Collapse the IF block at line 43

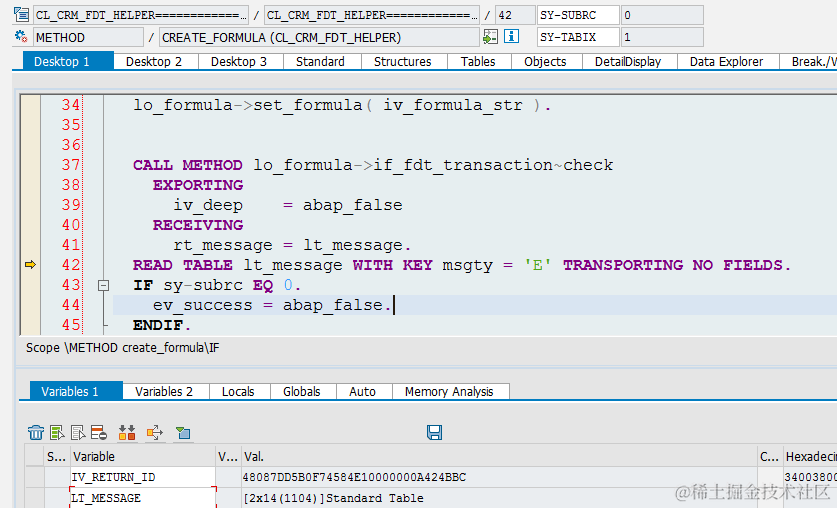pyautogui.click(x=104, y=285)
